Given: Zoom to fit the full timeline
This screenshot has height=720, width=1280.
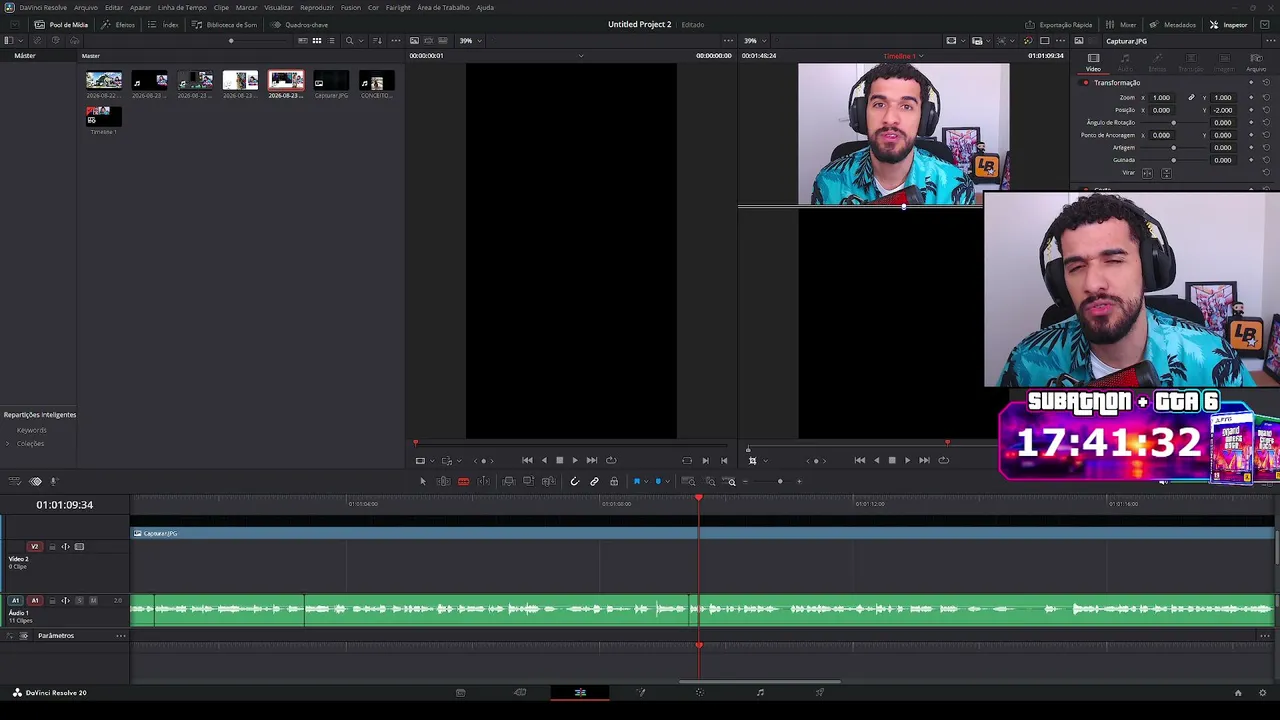Looking at the screenshot, I should pos(688,481).
